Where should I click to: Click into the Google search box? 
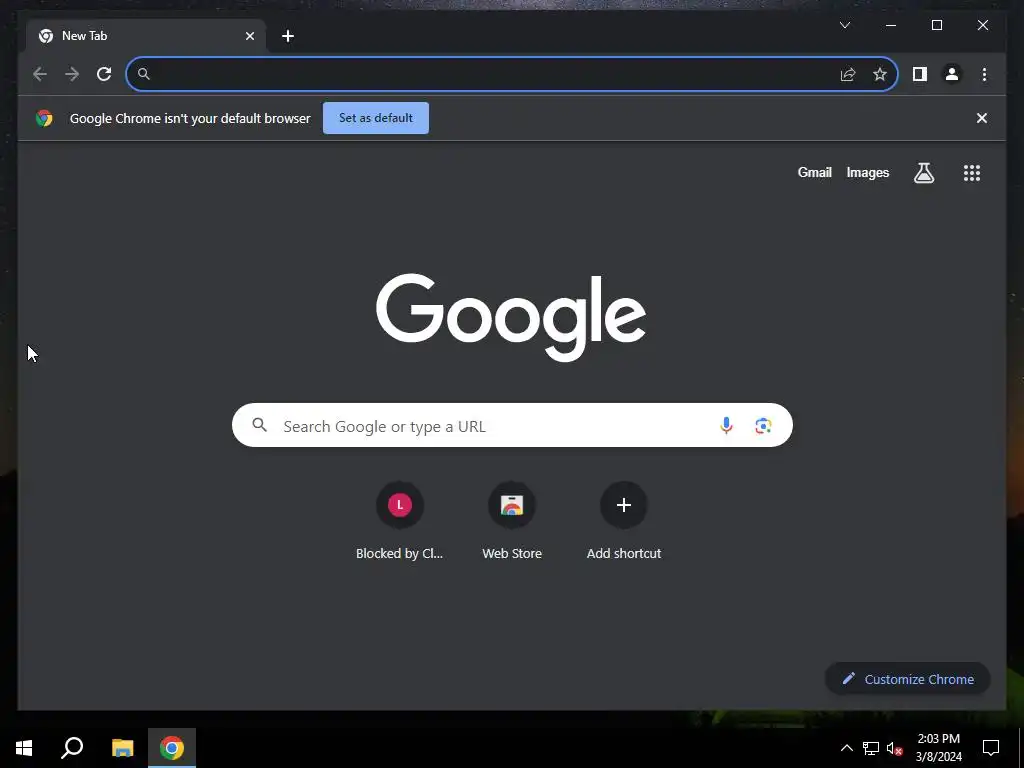click(x=512, y=426)
